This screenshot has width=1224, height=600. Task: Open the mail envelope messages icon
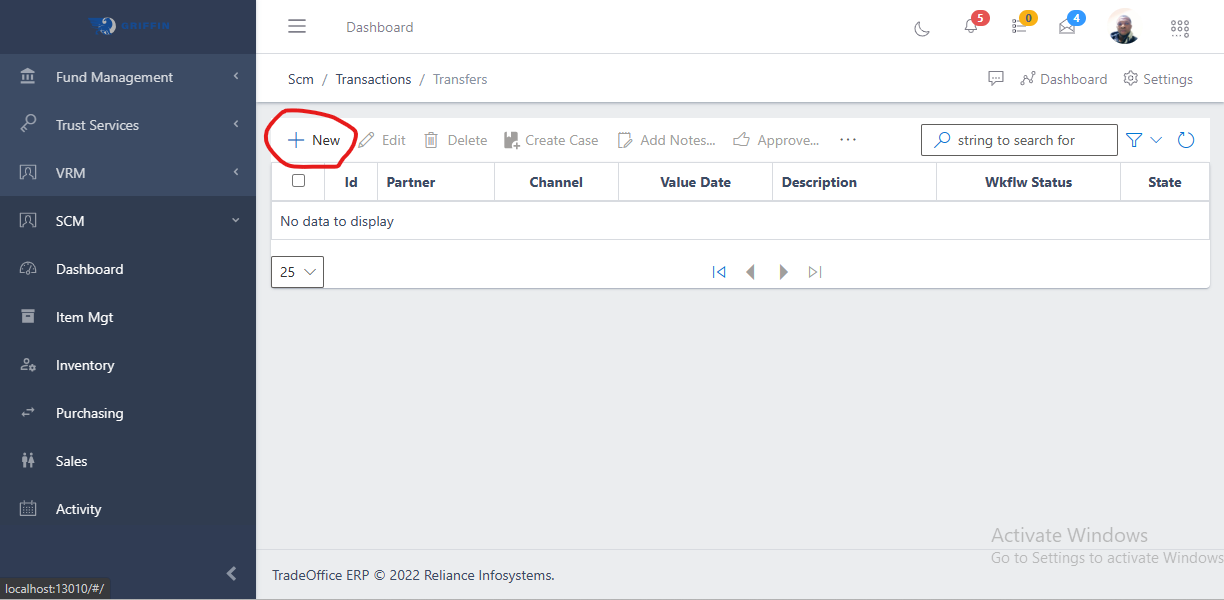pyautogui.click(x=1067, y=27)
